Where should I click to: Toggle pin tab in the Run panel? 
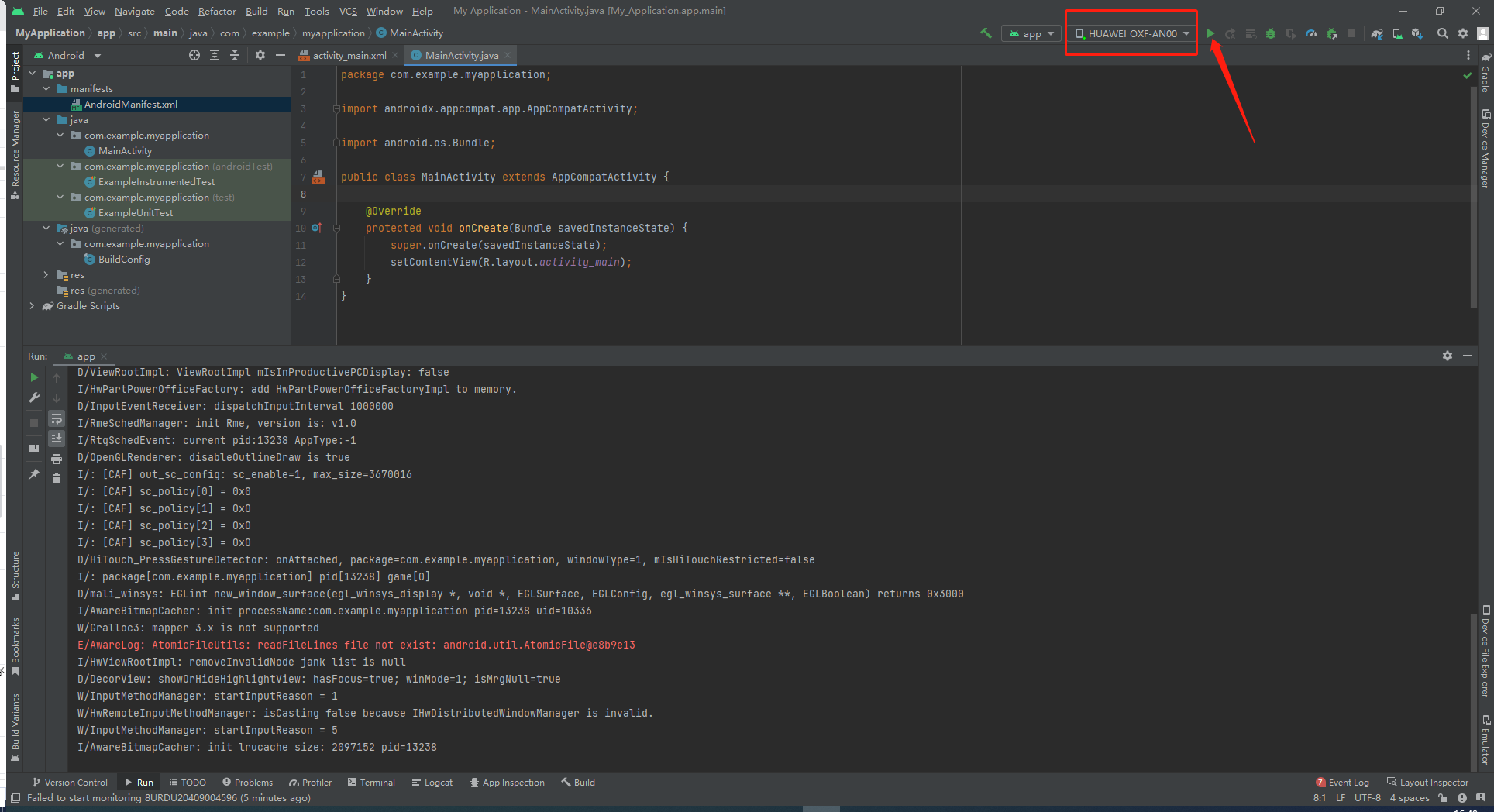34,473
